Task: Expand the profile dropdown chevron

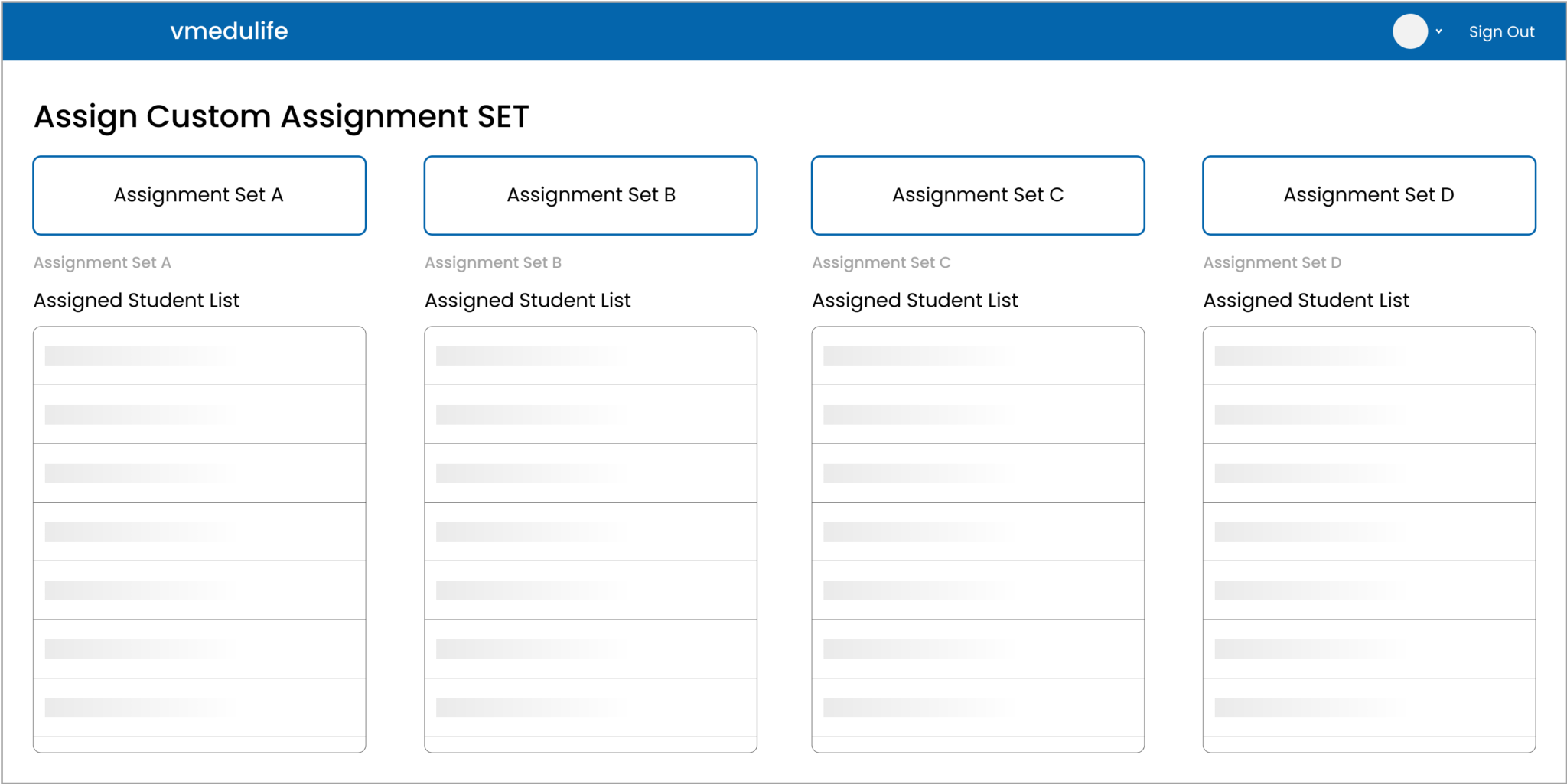Action: pos(1439,31)
